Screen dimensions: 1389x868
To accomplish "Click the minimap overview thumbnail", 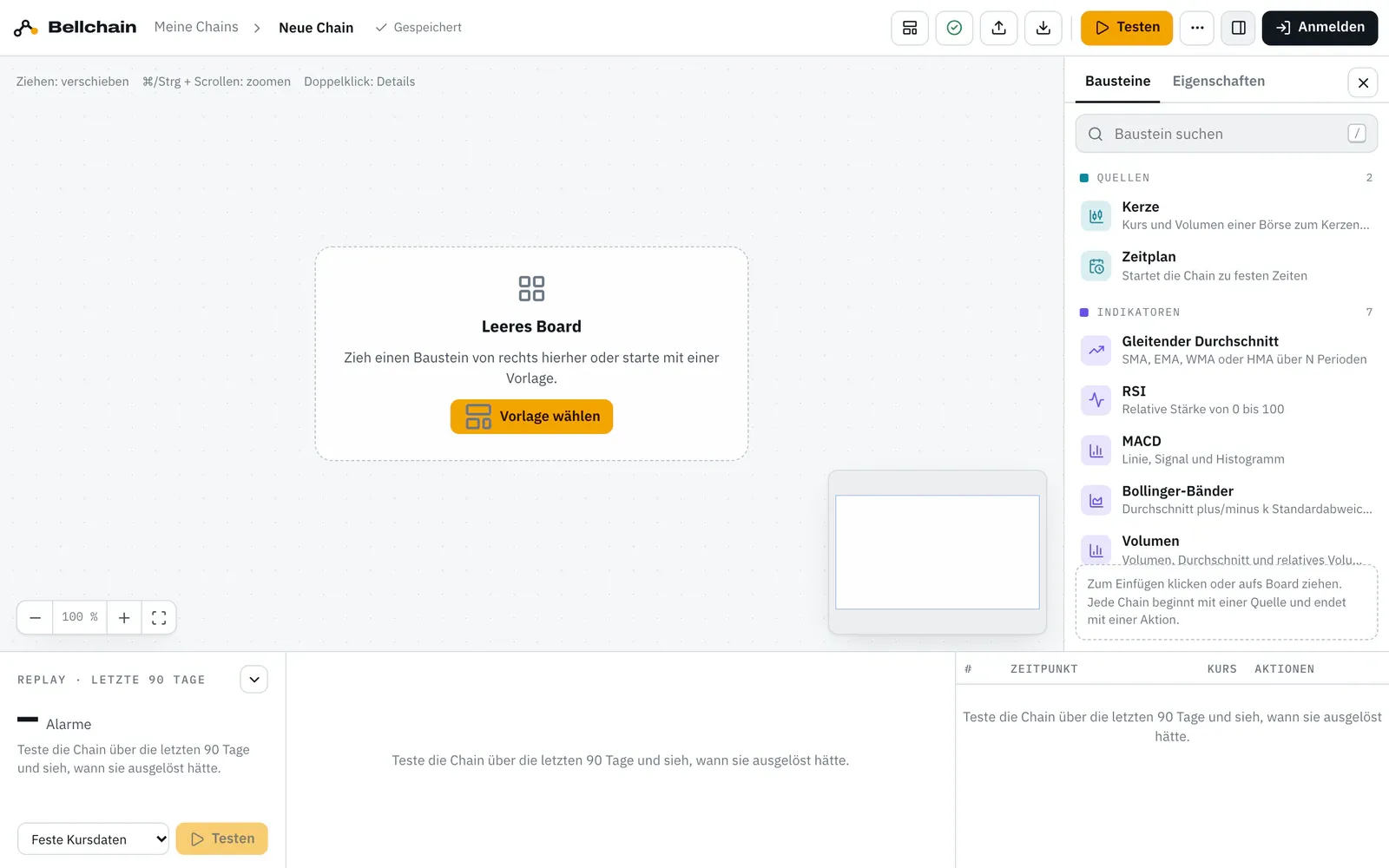I will click(938, 552).
